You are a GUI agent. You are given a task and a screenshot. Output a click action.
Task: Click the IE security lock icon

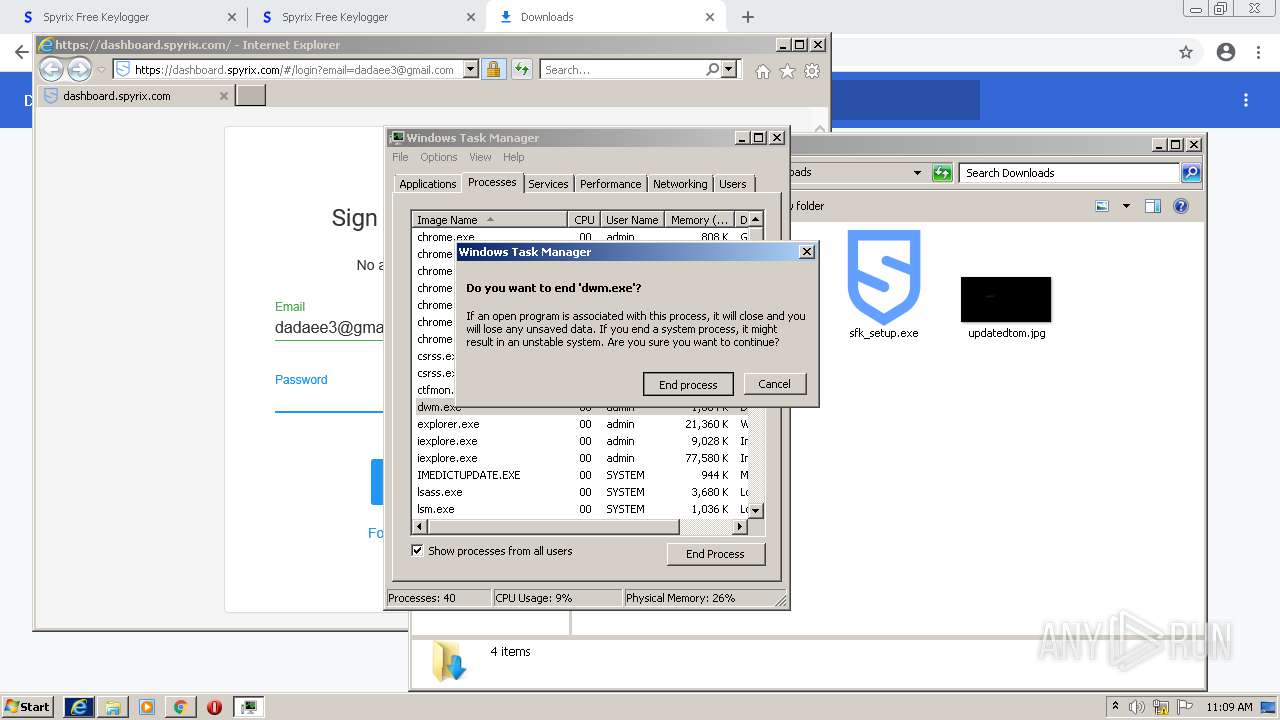point(493,70)
